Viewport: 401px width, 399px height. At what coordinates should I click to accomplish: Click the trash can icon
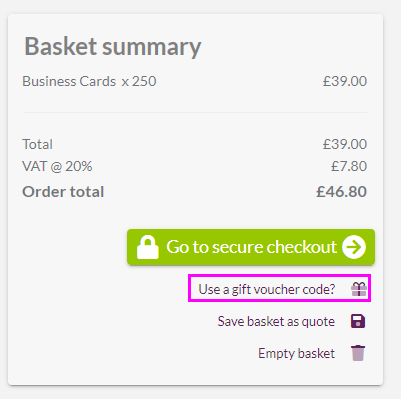click(x=358, y=353)
